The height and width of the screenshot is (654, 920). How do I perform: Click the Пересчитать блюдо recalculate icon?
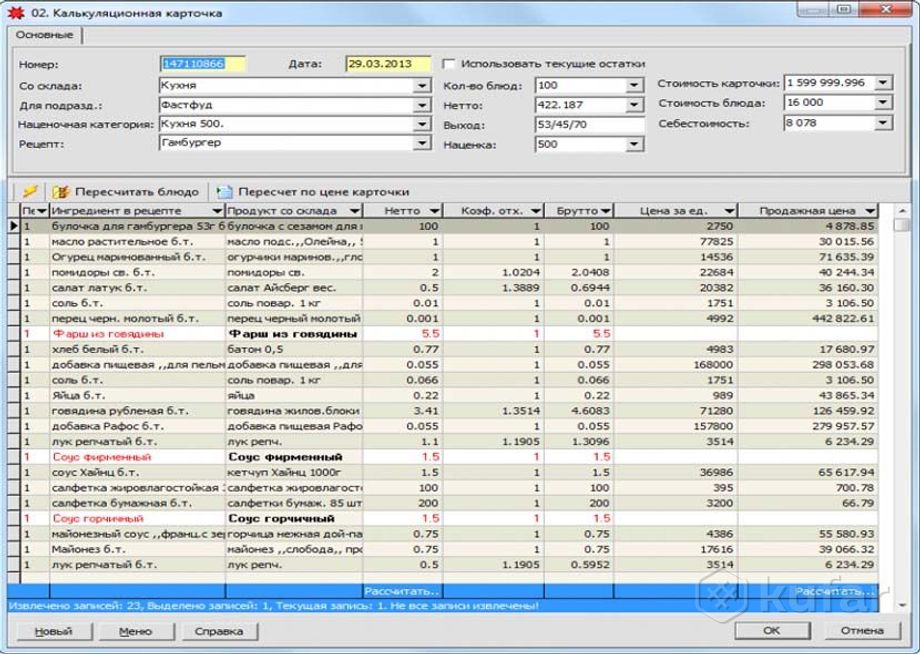pos(61,190)
